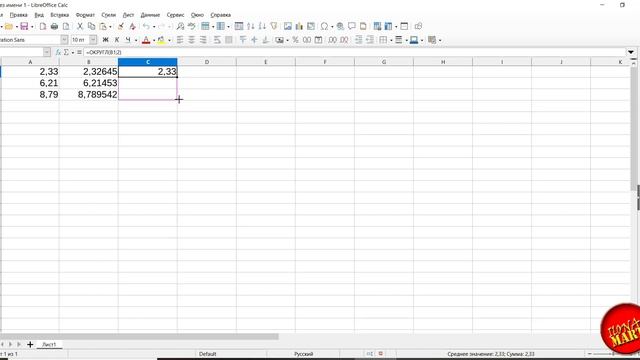Click the Cut scissors icon
The width and height of the screenshot is (640, 360).
click(x=80, y=27)
